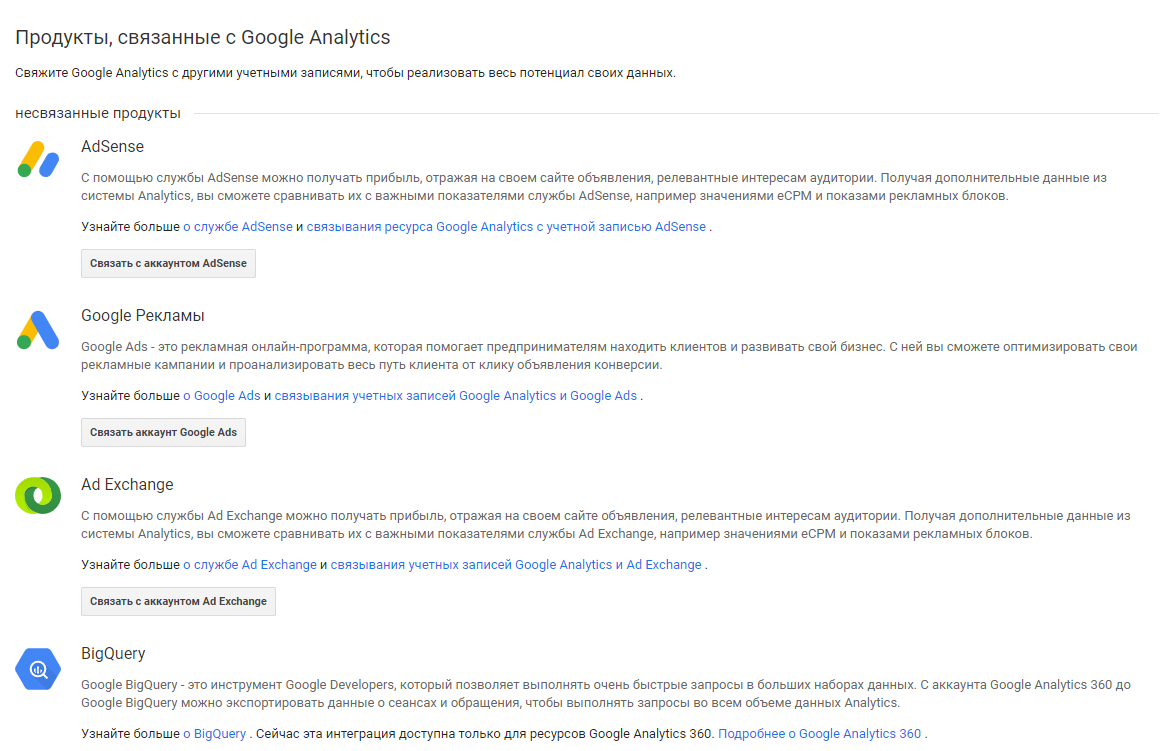Click the "несвязанные продукты" section label
Screen dimensions: 1166x751
pos(98,114)
